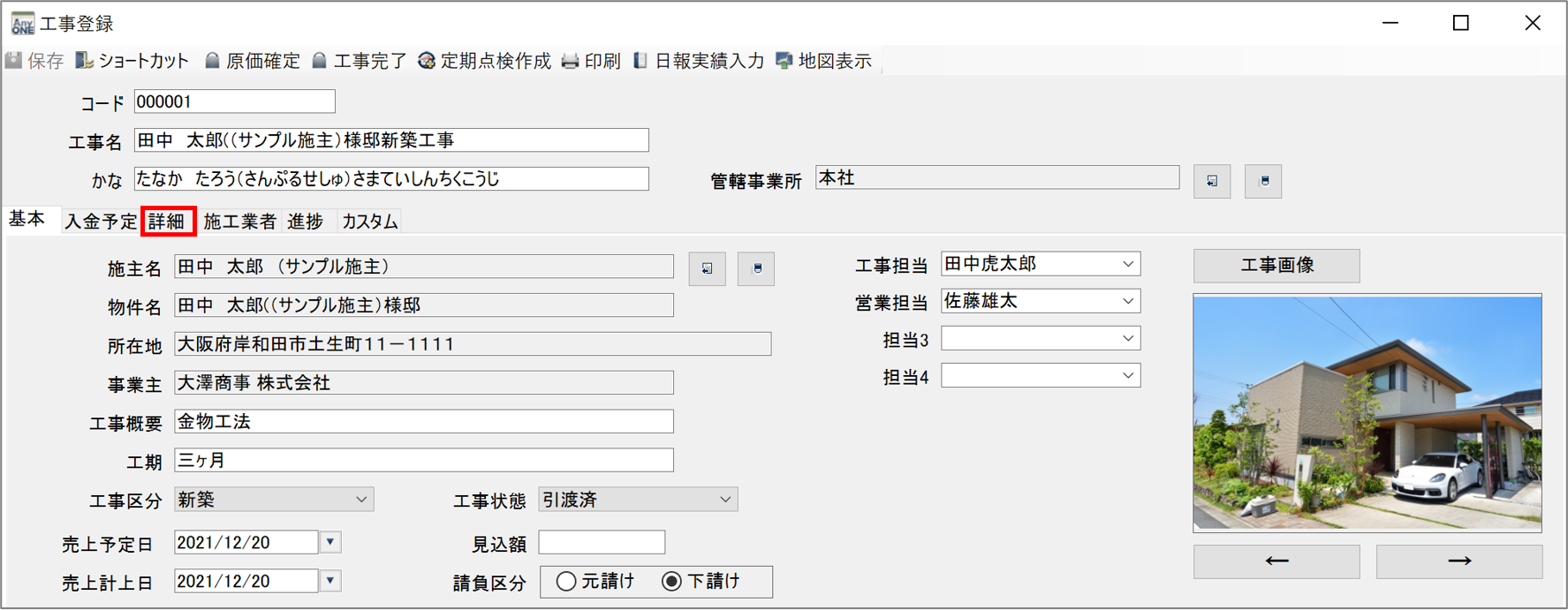Screen dimensions: 1568x610
Task: Switch to the 施工業者 tab
Action: coord(239,221)
